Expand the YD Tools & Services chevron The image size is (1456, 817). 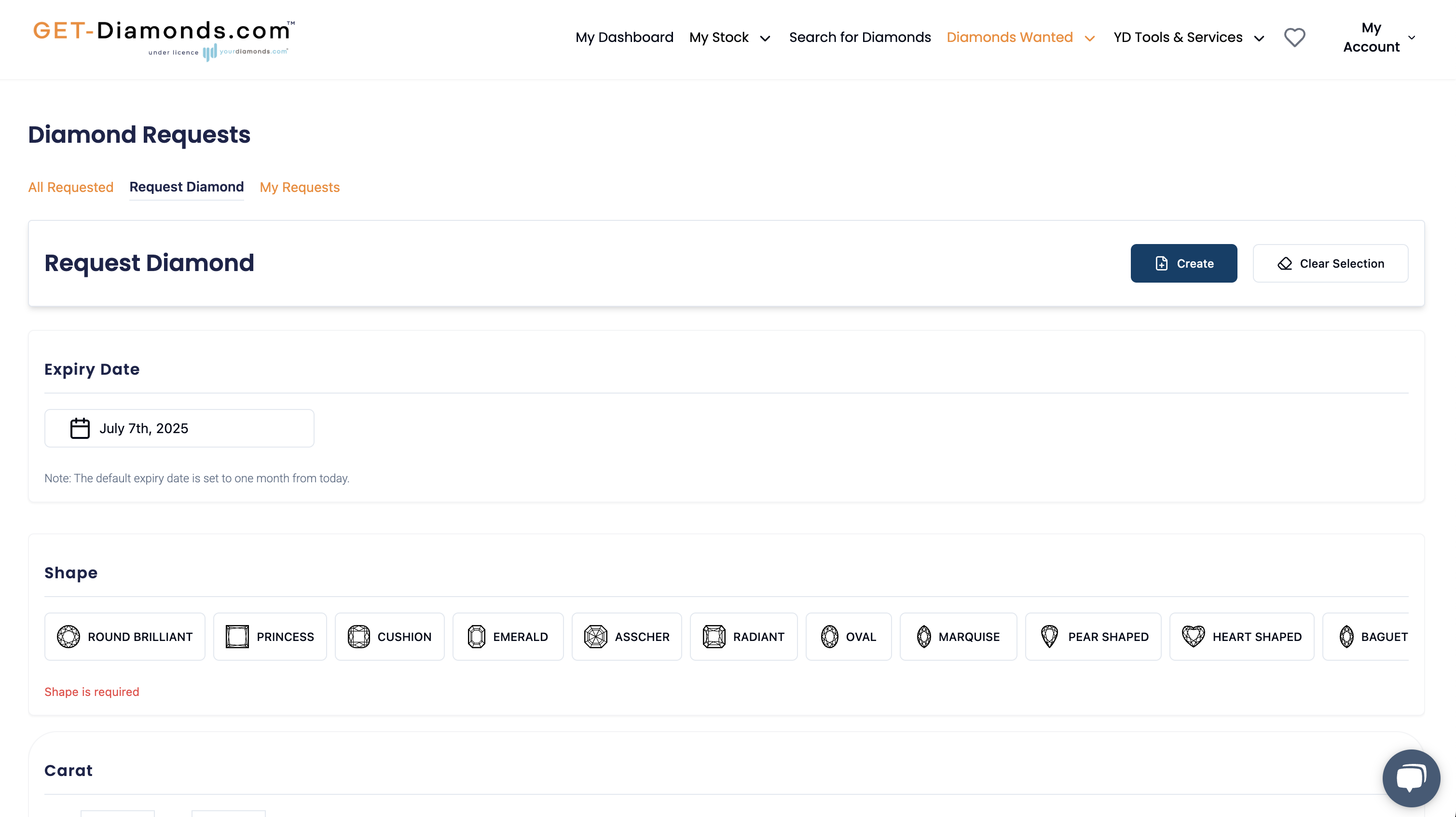[1259, 39]
